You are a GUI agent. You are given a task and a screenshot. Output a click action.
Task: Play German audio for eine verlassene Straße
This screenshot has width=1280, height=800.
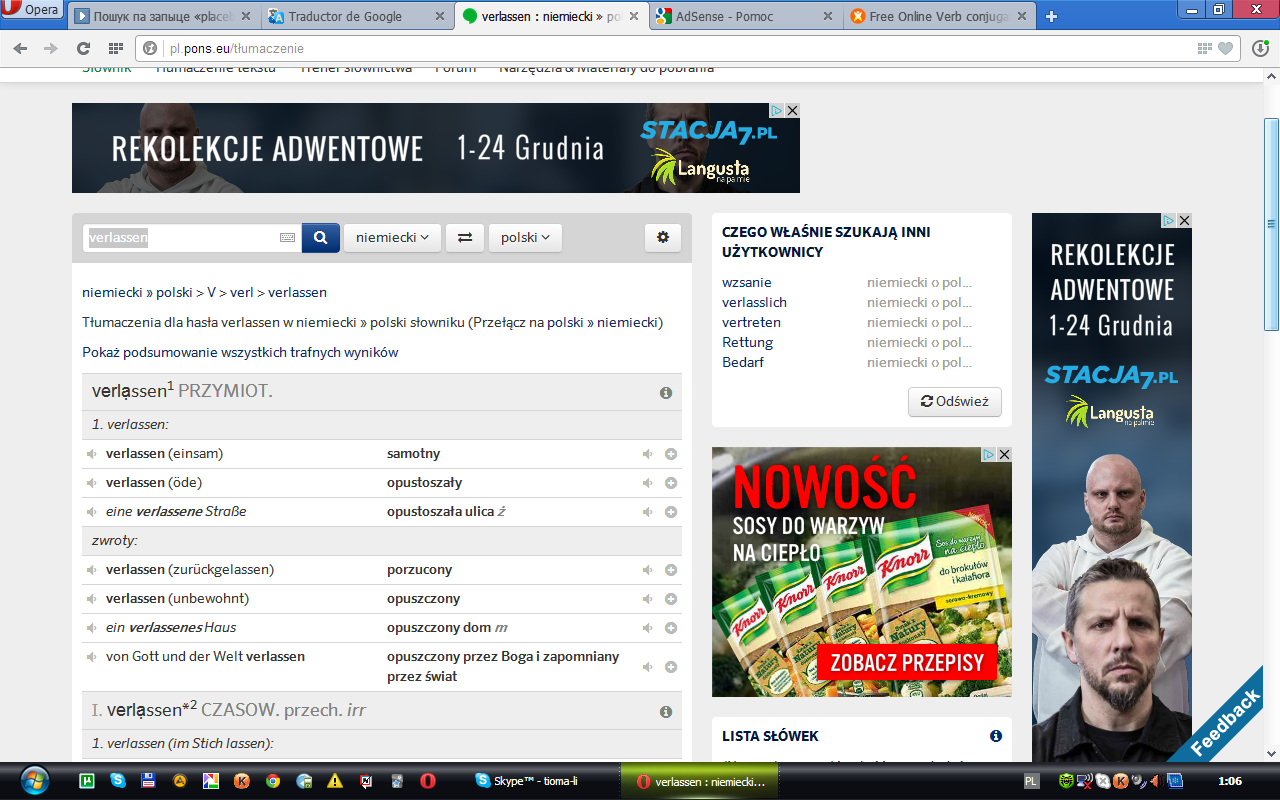point(91,512)
